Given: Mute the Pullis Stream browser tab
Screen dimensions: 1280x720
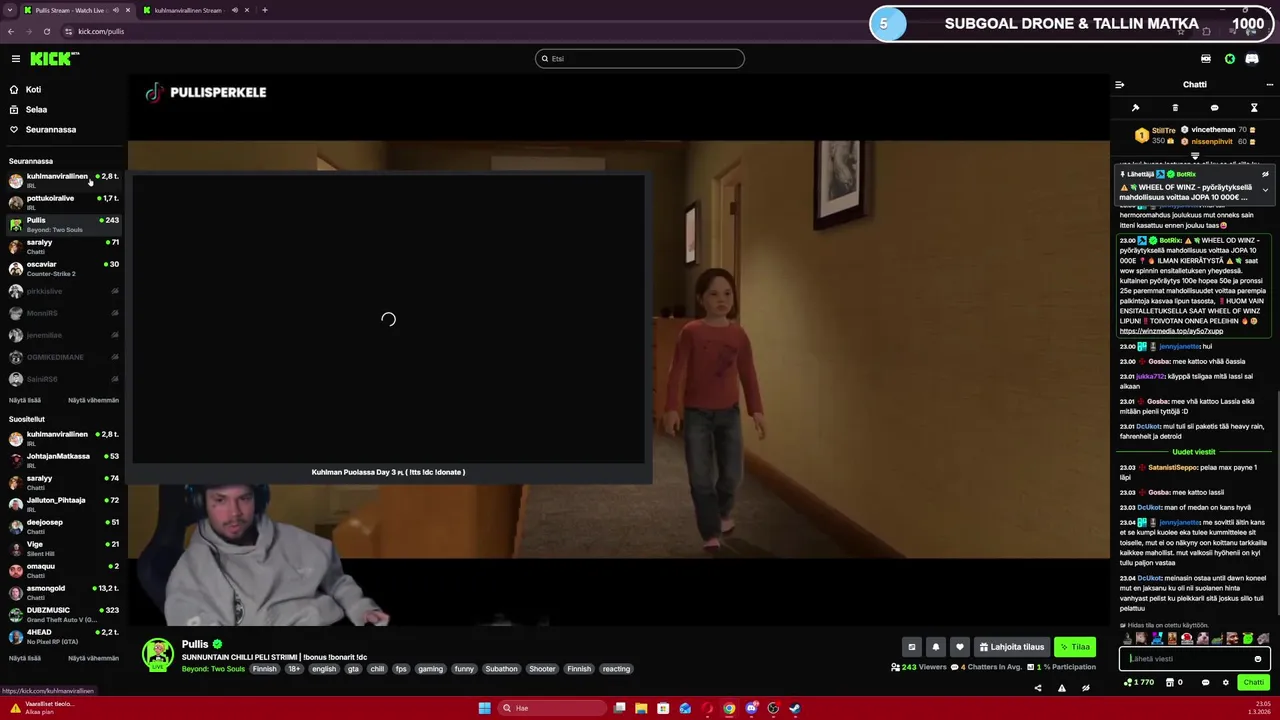Looking at the screenshot, I should coord(116,10).
